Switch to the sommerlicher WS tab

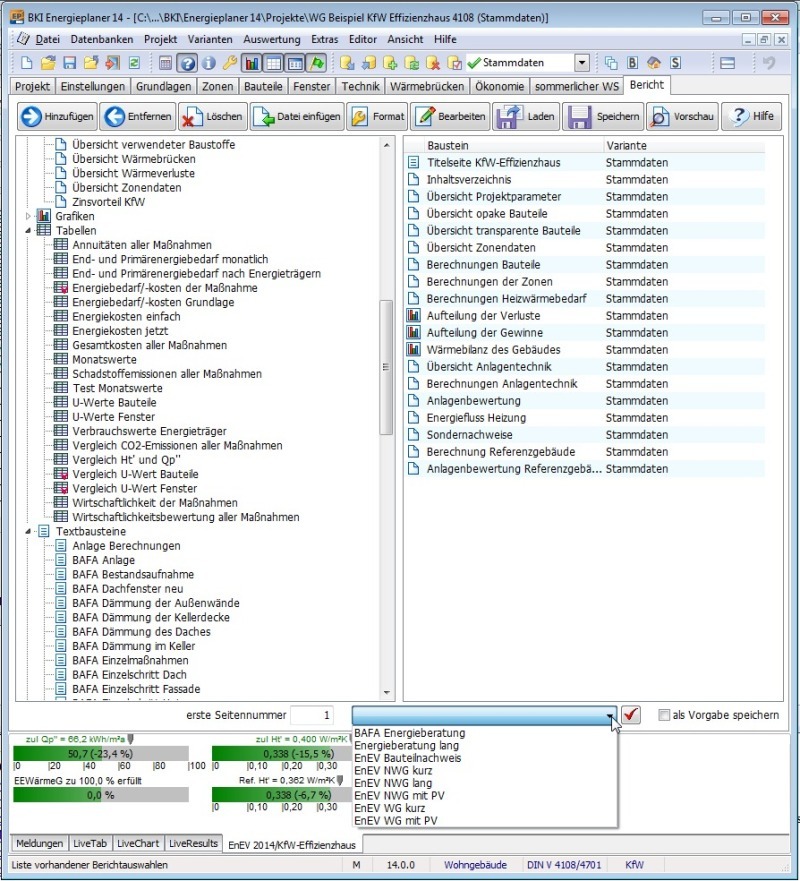point(576,87)
